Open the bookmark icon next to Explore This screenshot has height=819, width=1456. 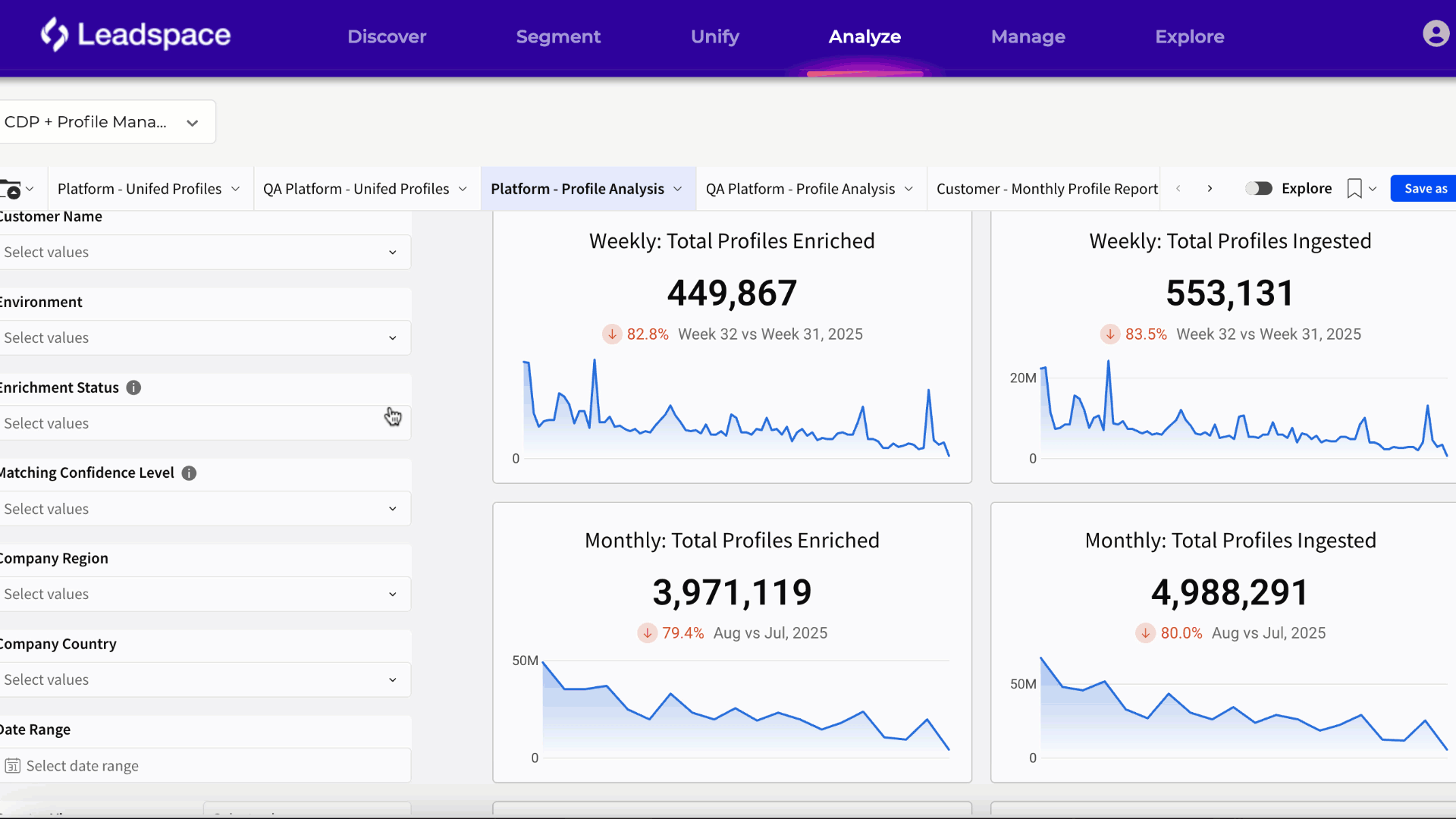pyautogui.click(x=1354, y=189)
